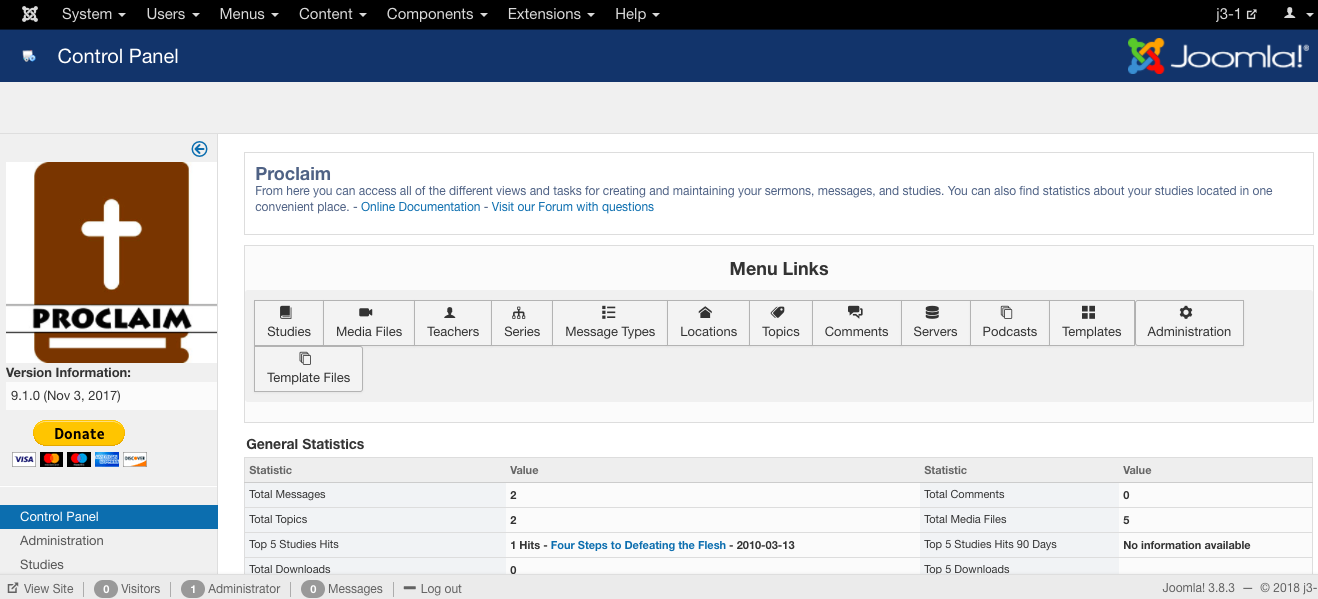1318x599 pixels.
Task: Click the General Statistics heading
Action: [305, 444]
